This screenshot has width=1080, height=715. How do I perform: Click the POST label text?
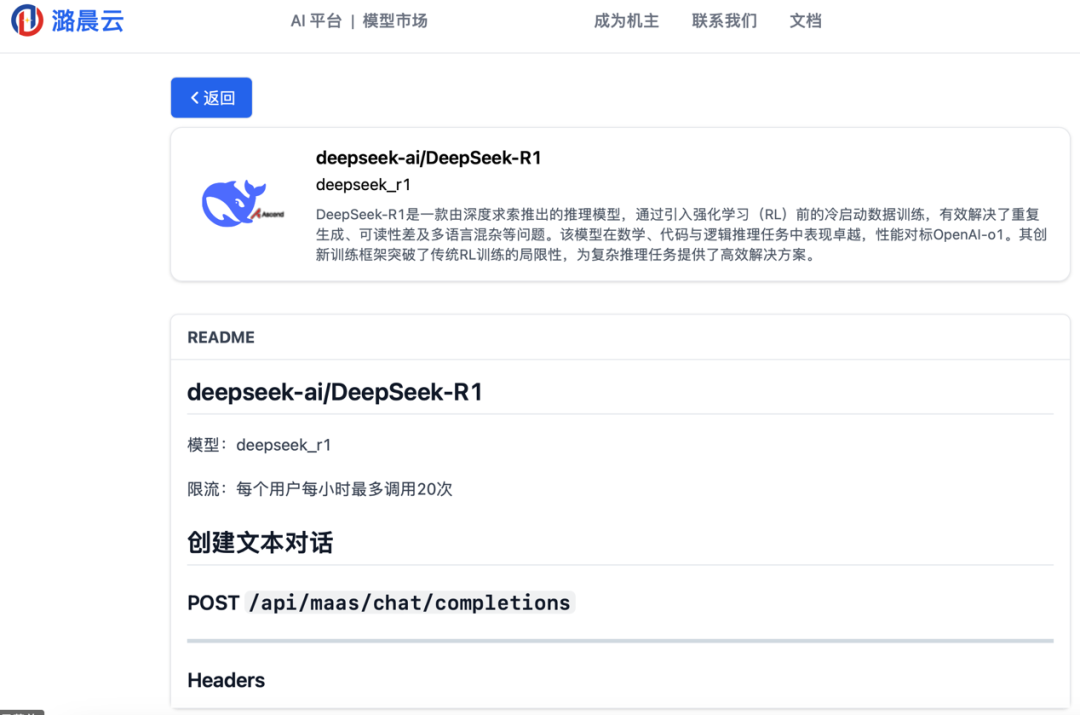point(213,603)
